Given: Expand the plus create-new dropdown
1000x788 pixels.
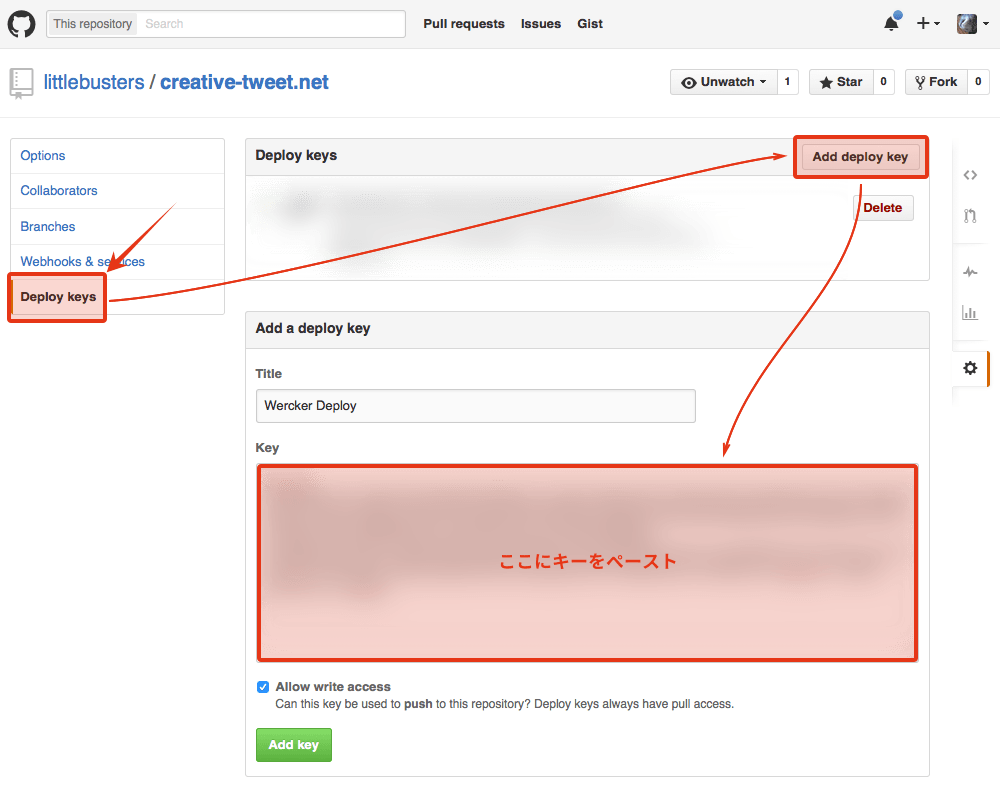Looking at the screenshot, I should click(x=927, y=24).
